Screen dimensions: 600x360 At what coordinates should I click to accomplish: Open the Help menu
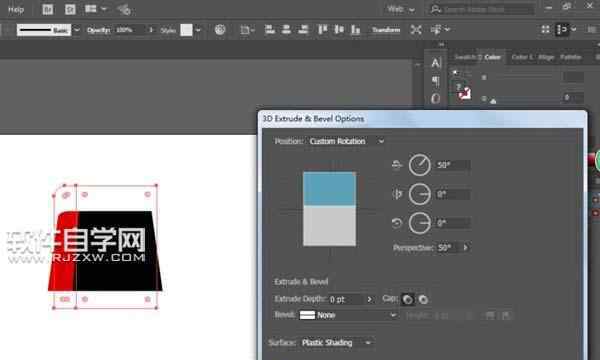click(16, 10)
